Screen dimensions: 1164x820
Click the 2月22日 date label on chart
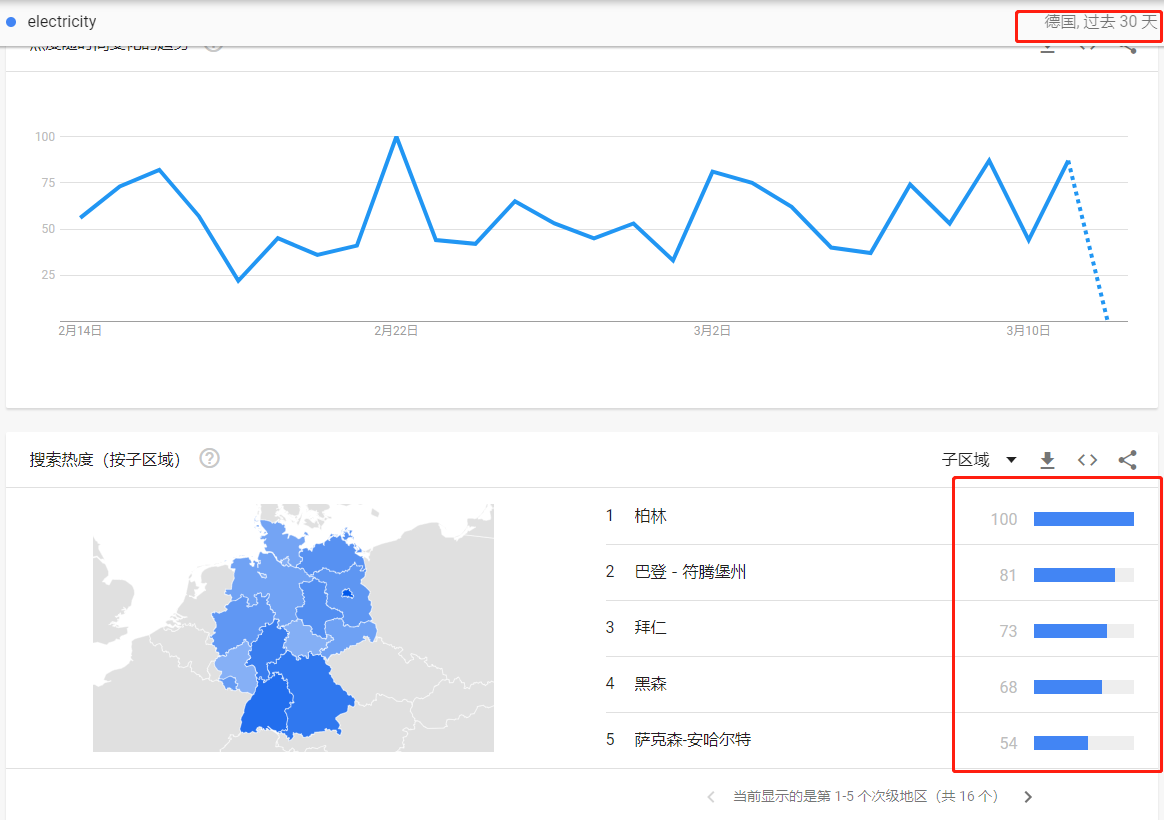(x=396, y=331)
